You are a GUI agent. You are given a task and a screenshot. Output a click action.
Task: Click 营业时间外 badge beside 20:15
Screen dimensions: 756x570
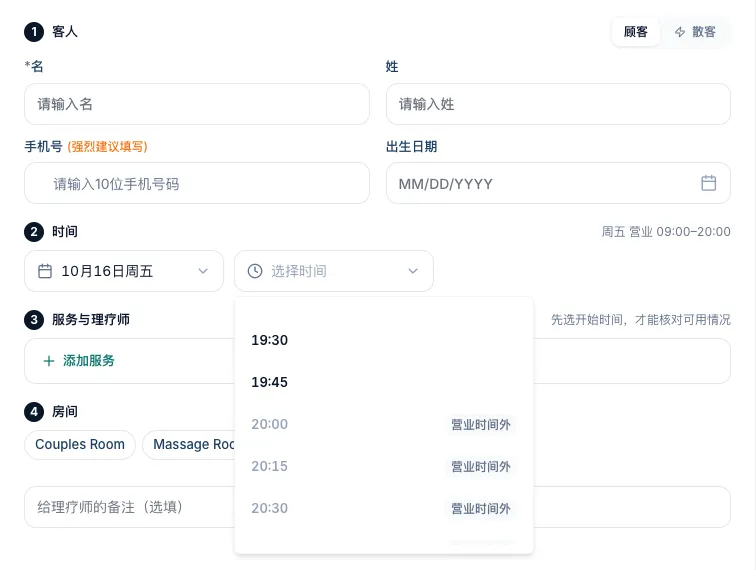[481, 466]
